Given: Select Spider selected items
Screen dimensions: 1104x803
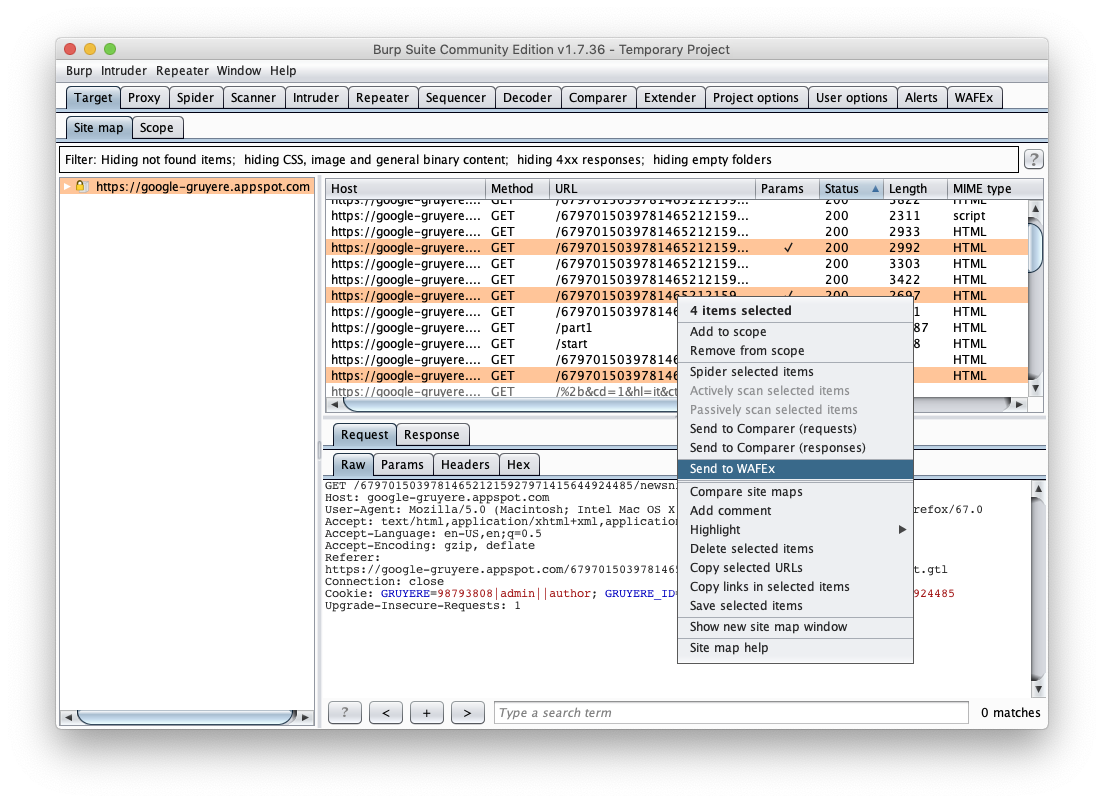Looking at the screenshot, I should pyautogui.click(x=795, y=372).
